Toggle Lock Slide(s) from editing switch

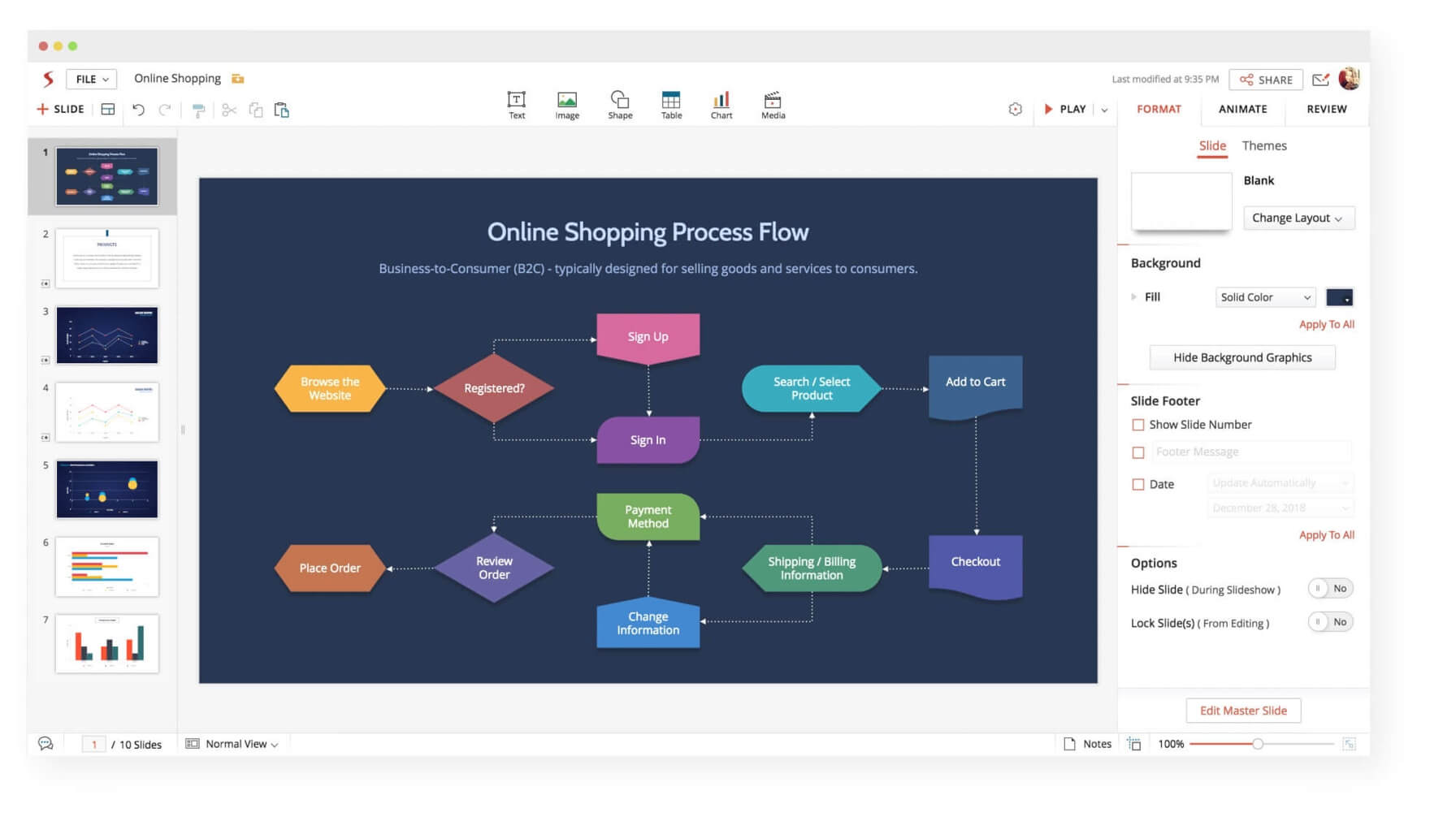coord(1330,622)
